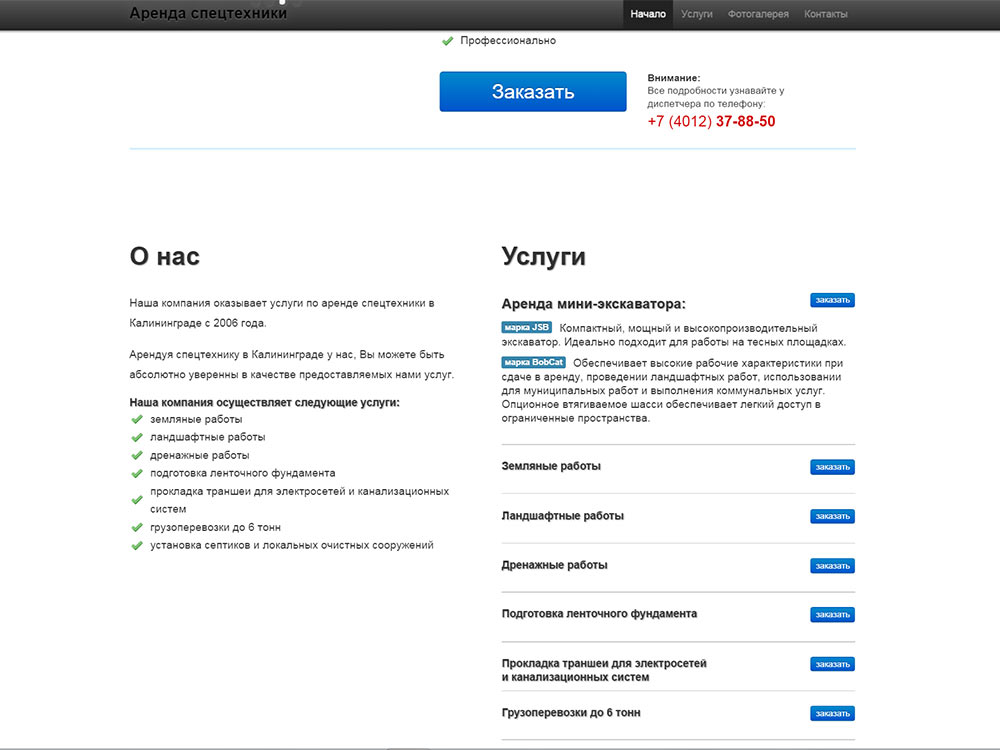Click заказать for Прокладка траншеи для электросетей
Viewport: 1000px width, 750px height.
[832, 664]
